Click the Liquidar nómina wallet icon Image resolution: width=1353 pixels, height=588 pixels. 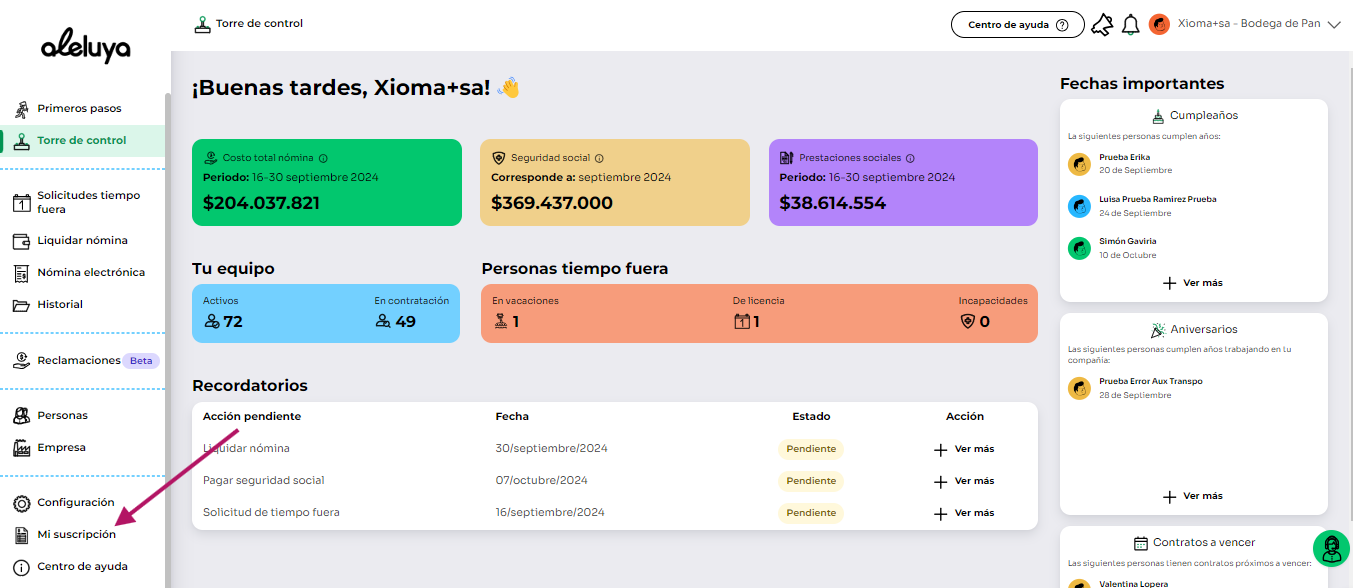coord(21,241)
